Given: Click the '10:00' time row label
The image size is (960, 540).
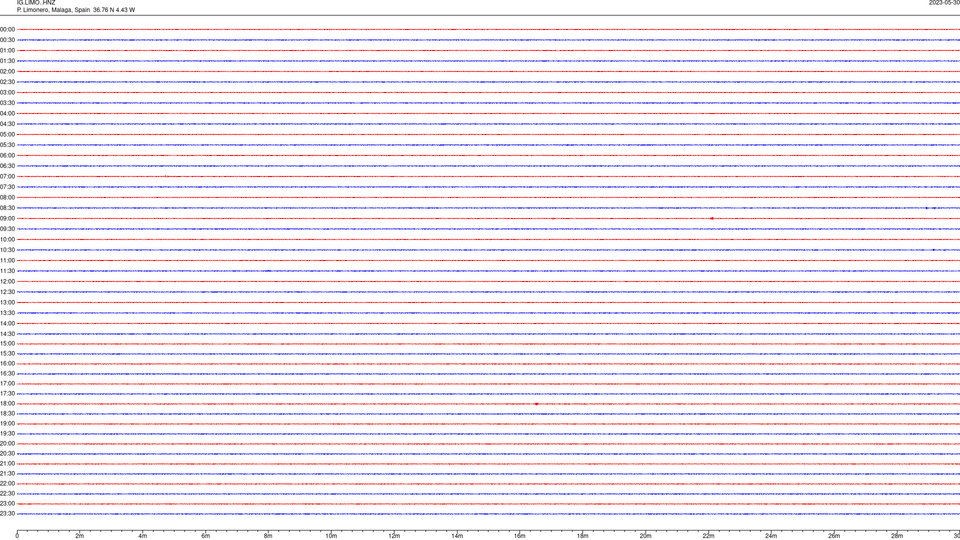Looking at the screenshot, I should click(x=7, y=239).
